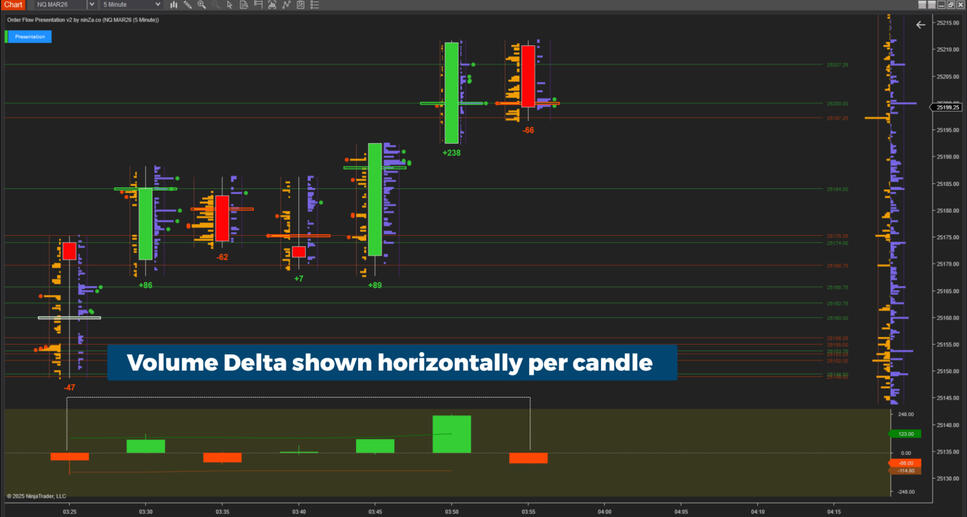
Task: Open the Chart Trader icon
Action: tap(258, 5)
